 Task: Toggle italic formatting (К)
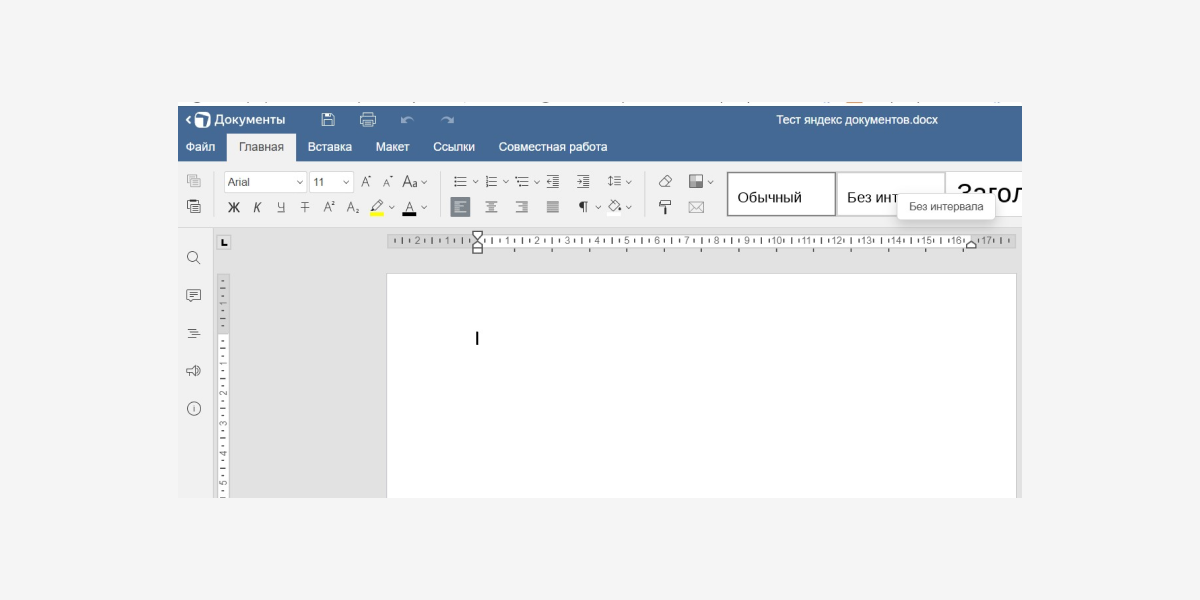tap(257, 208)
